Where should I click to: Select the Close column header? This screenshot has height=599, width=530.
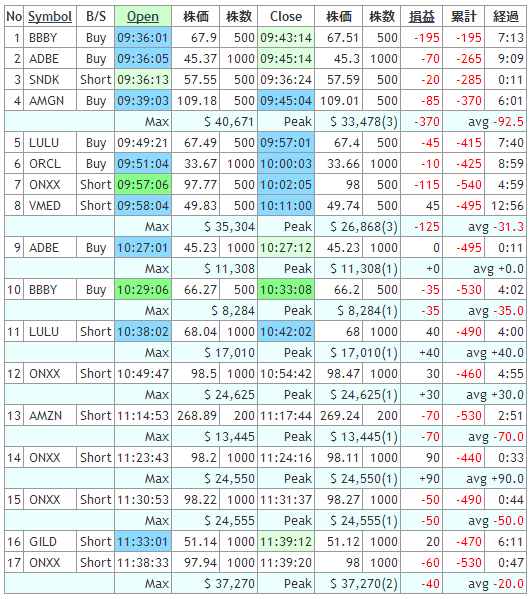(286, 16)
